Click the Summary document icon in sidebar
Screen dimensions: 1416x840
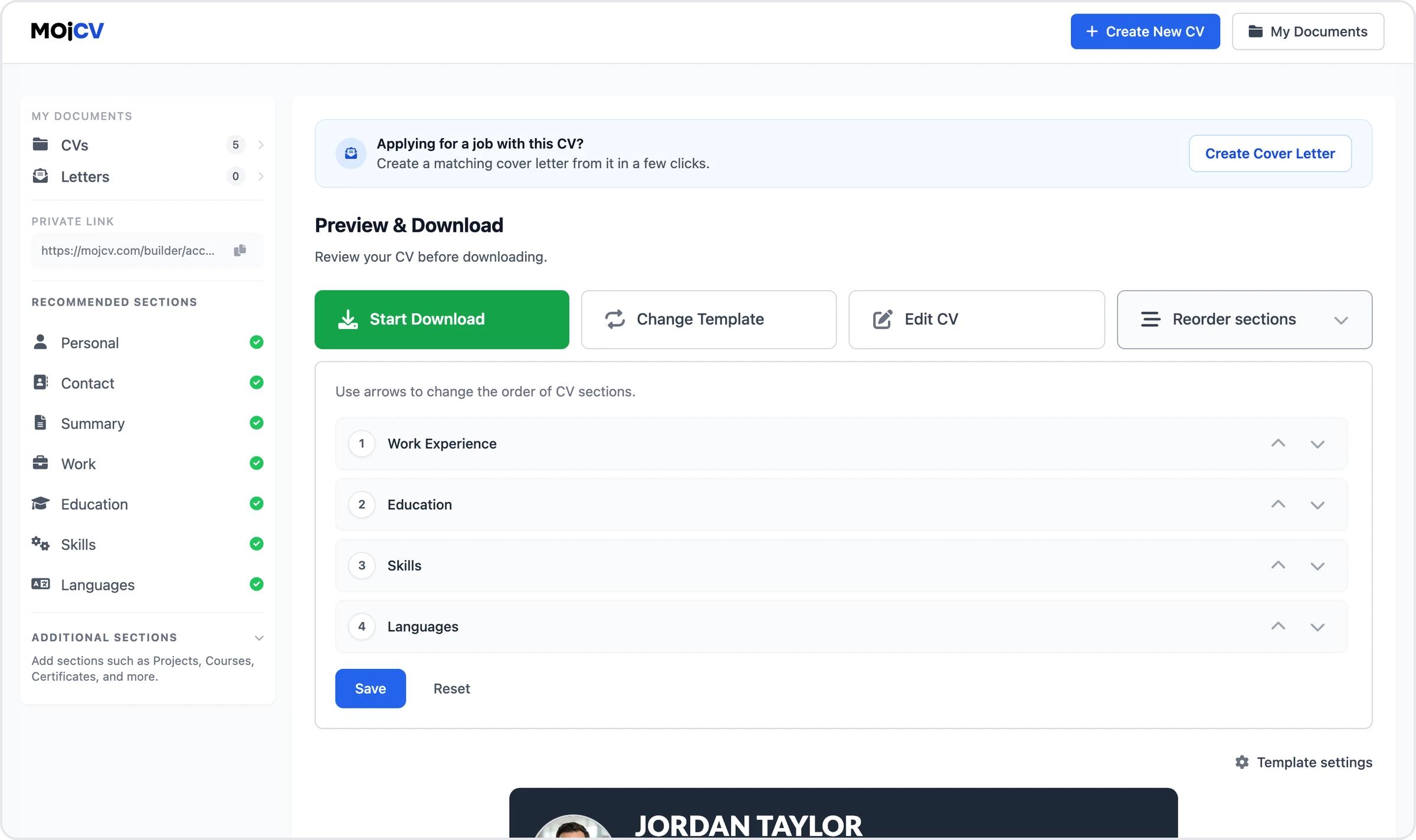[40, 422]
